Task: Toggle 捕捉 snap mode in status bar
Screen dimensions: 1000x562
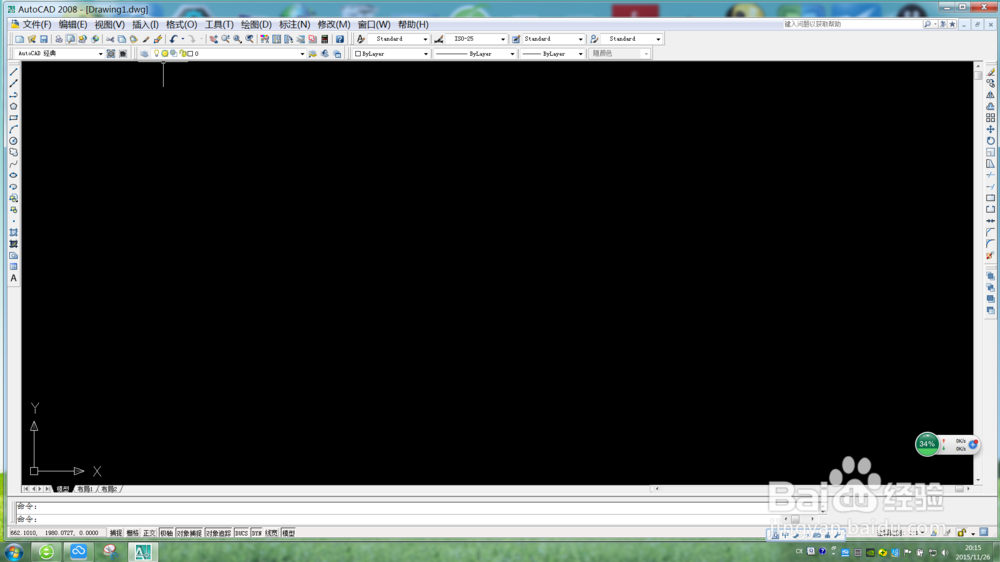Action: coord(115,533)
